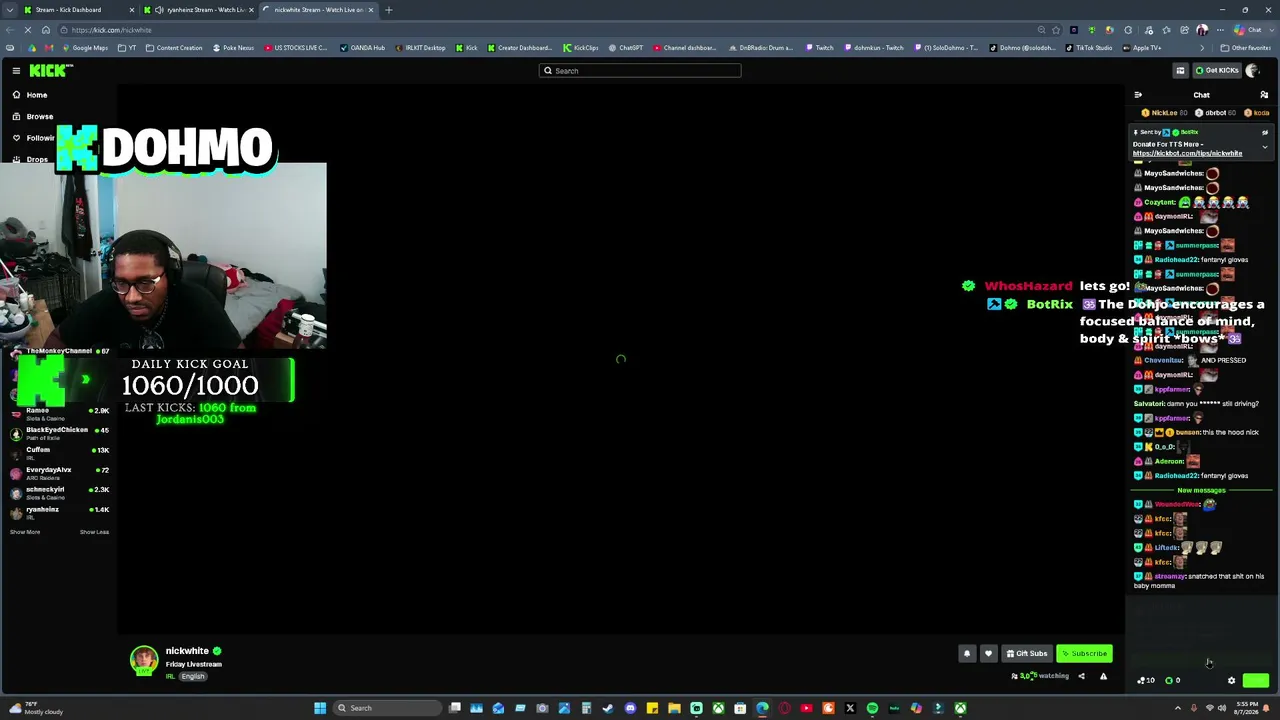The image size is (1280, 720).
Task: Open schneckyirl channel in sidebar
Action: tap(60, 492)
